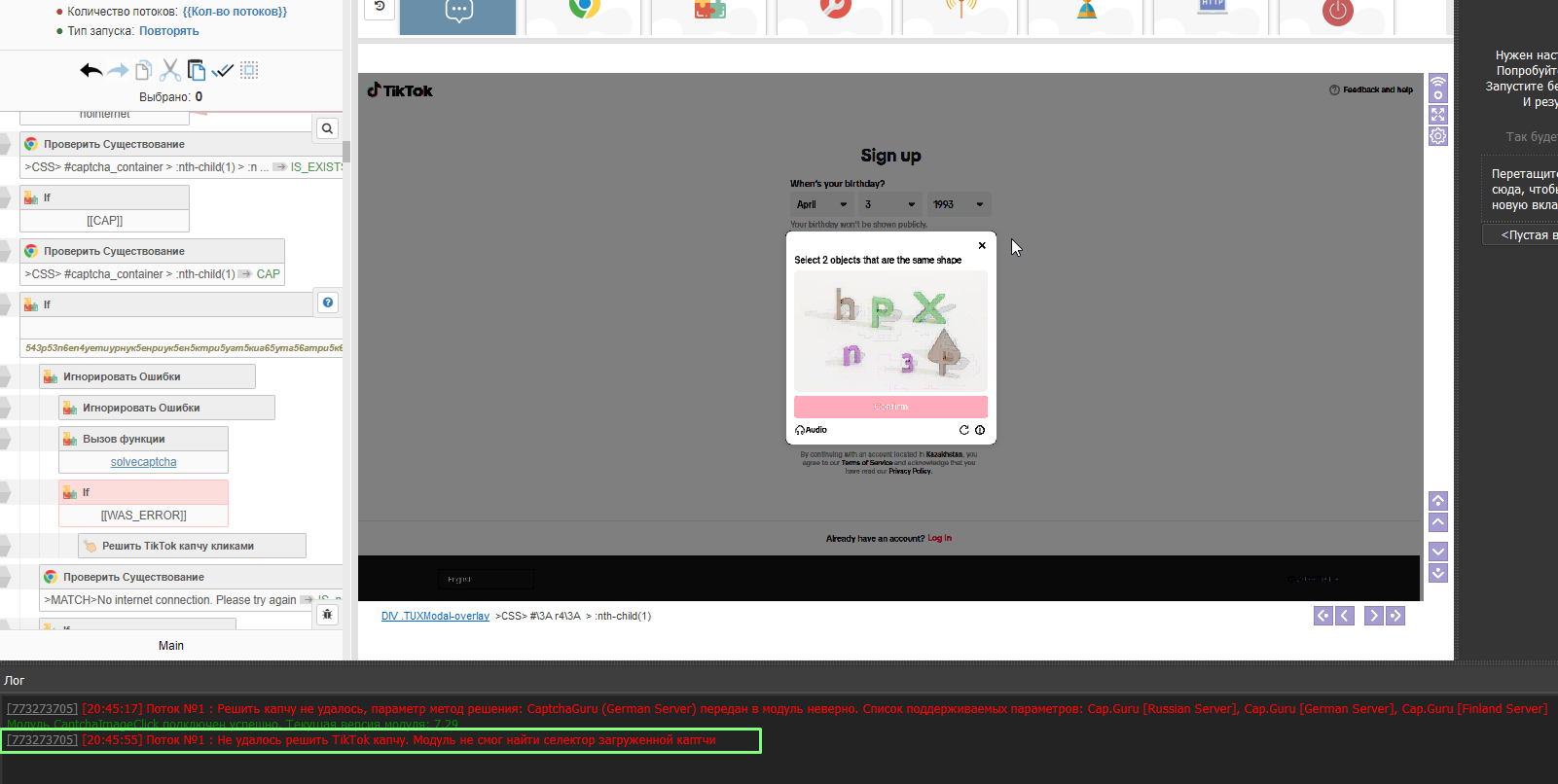1558x784 pixels.
Task: Click the blue help question icon
Action: tap(328, 303)
